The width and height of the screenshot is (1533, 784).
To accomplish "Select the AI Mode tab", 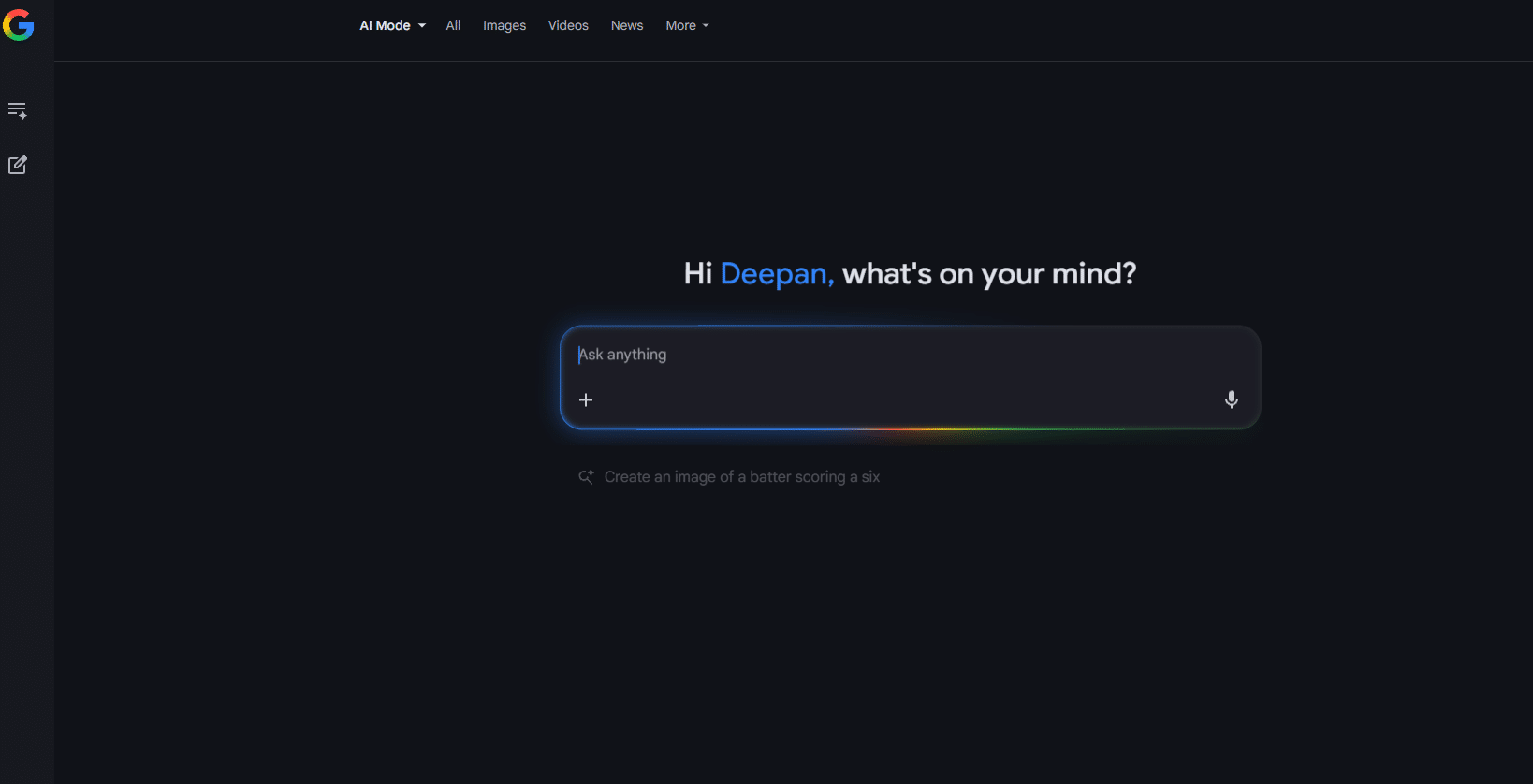I will point(385,26).
